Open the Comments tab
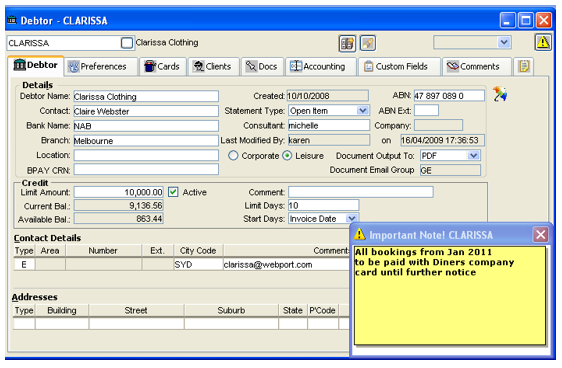 click(x=477, y=67)
